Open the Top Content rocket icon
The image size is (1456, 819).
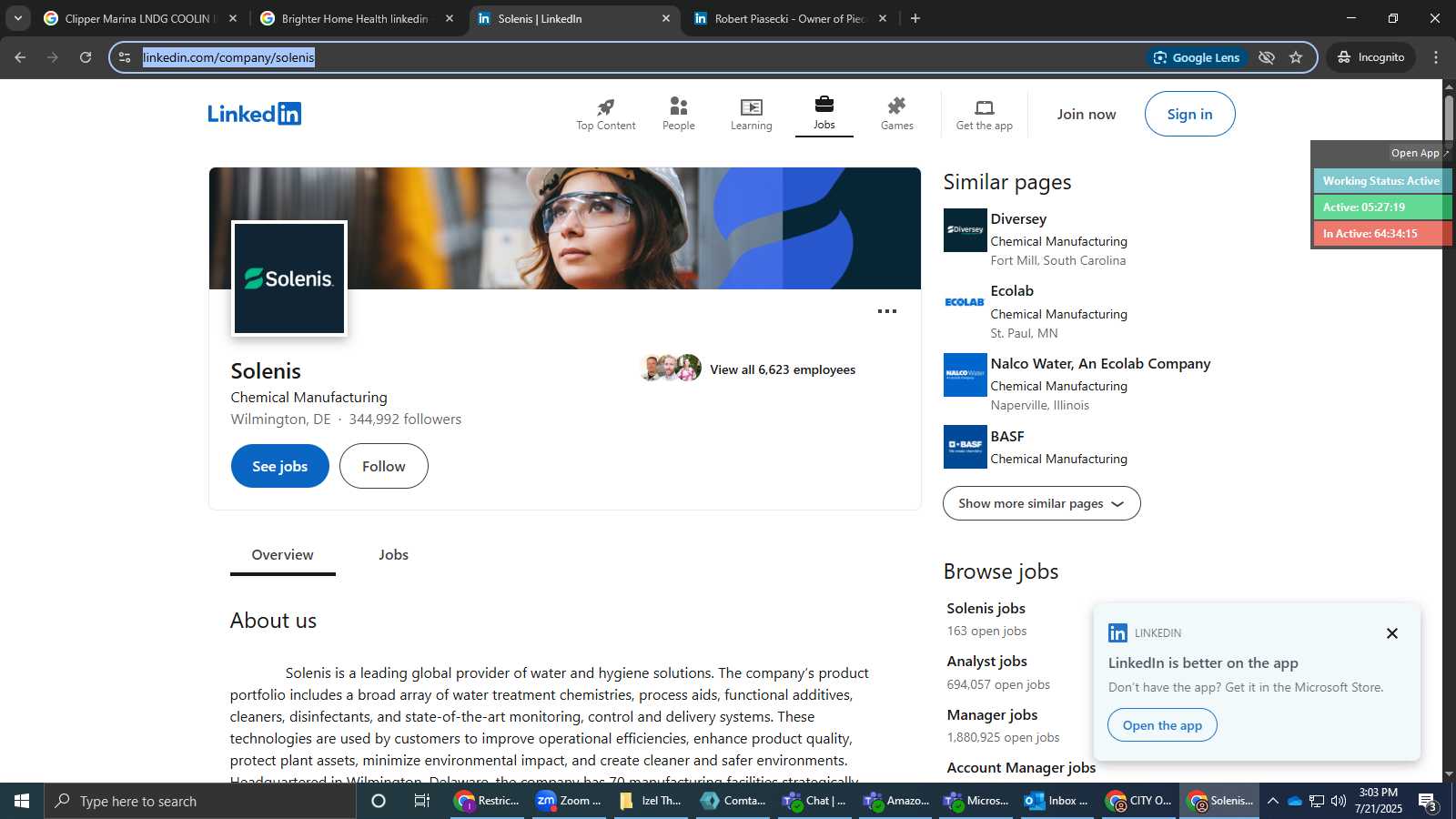[x=605, y=106]
